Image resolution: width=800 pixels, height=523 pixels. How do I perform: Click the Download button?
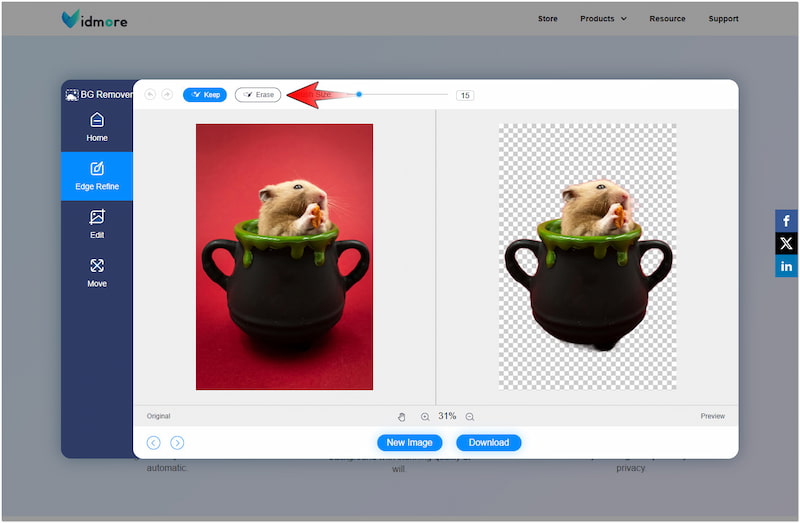[x=489, y=442]
